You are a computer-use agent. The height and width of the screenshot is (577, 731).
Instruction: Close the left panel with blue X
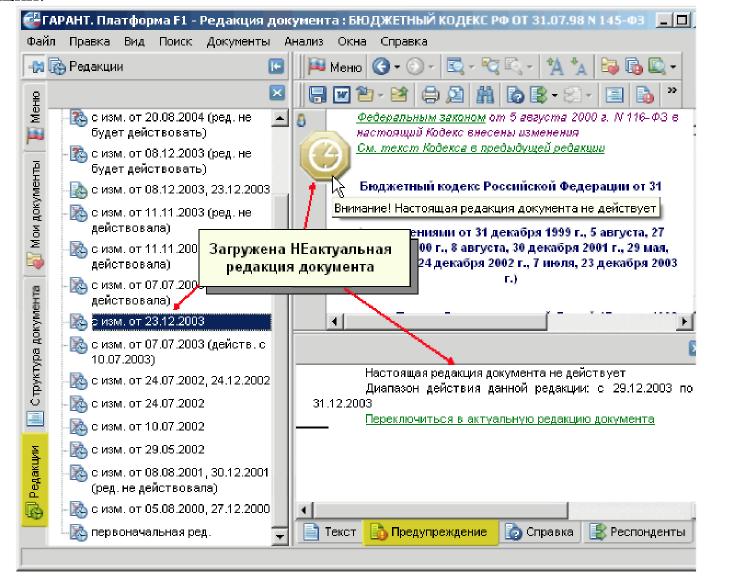tap(277, 93)
